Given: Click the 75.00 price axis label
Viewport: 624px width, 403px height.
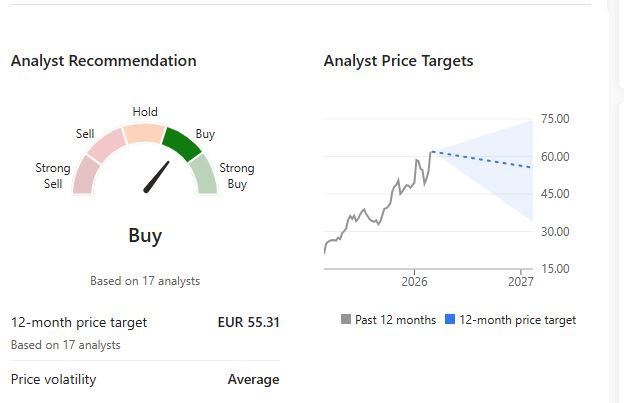Looking at the screenshot, I should click(553, 119).
